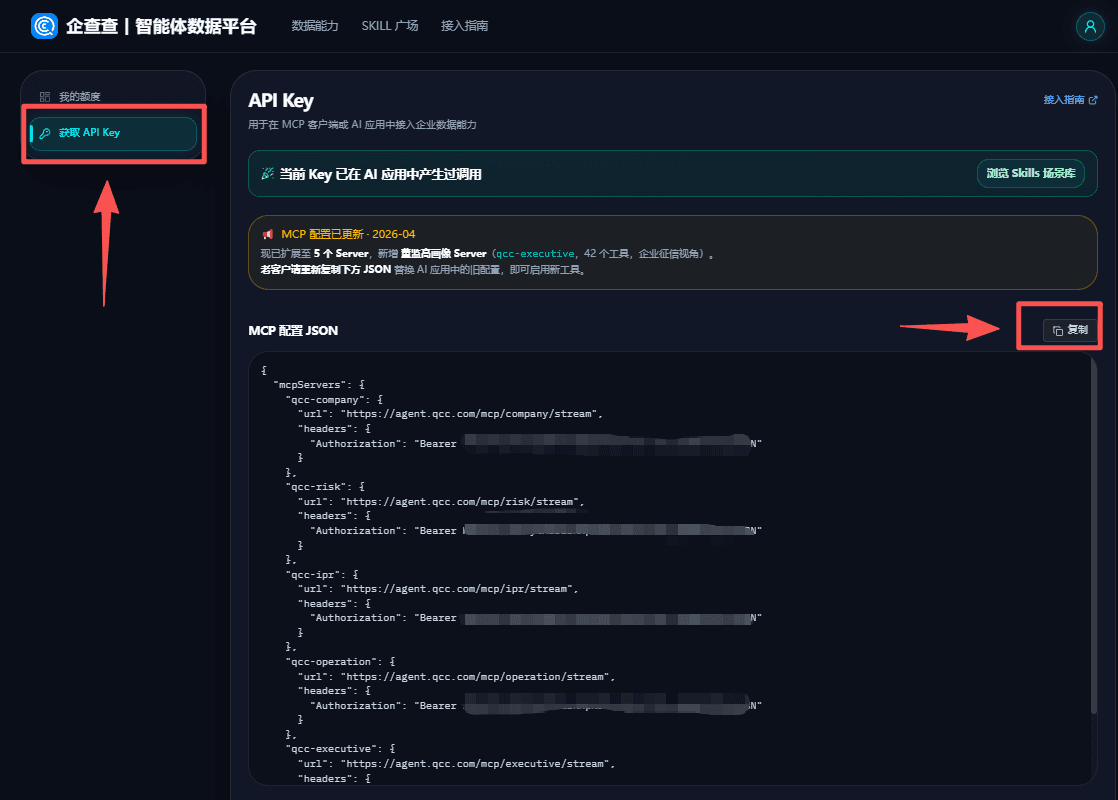Click the megaphone icon in MCP notice

click(267, 234)
